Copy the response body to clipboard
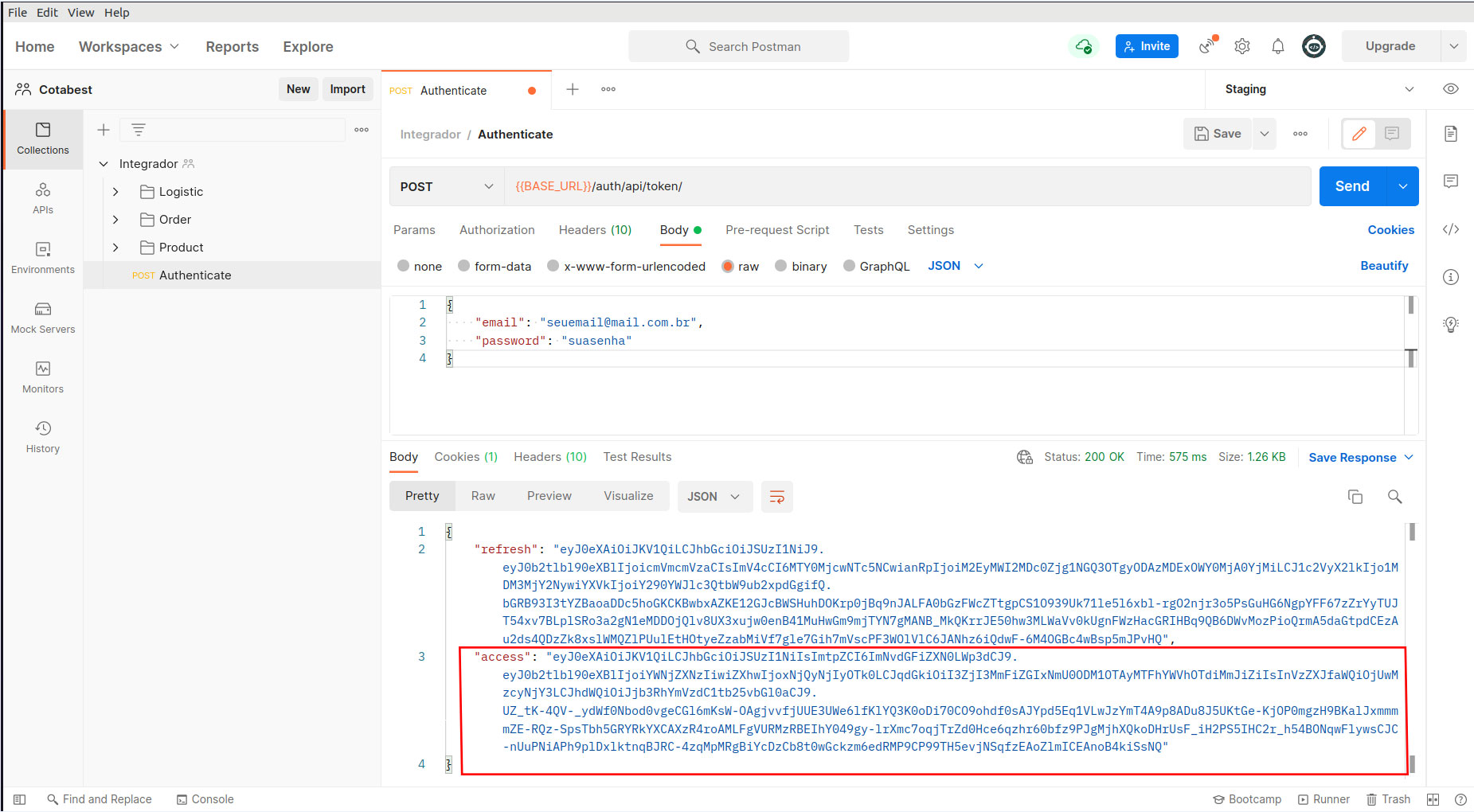1474x812 pixels. (x=1355, y=497)
